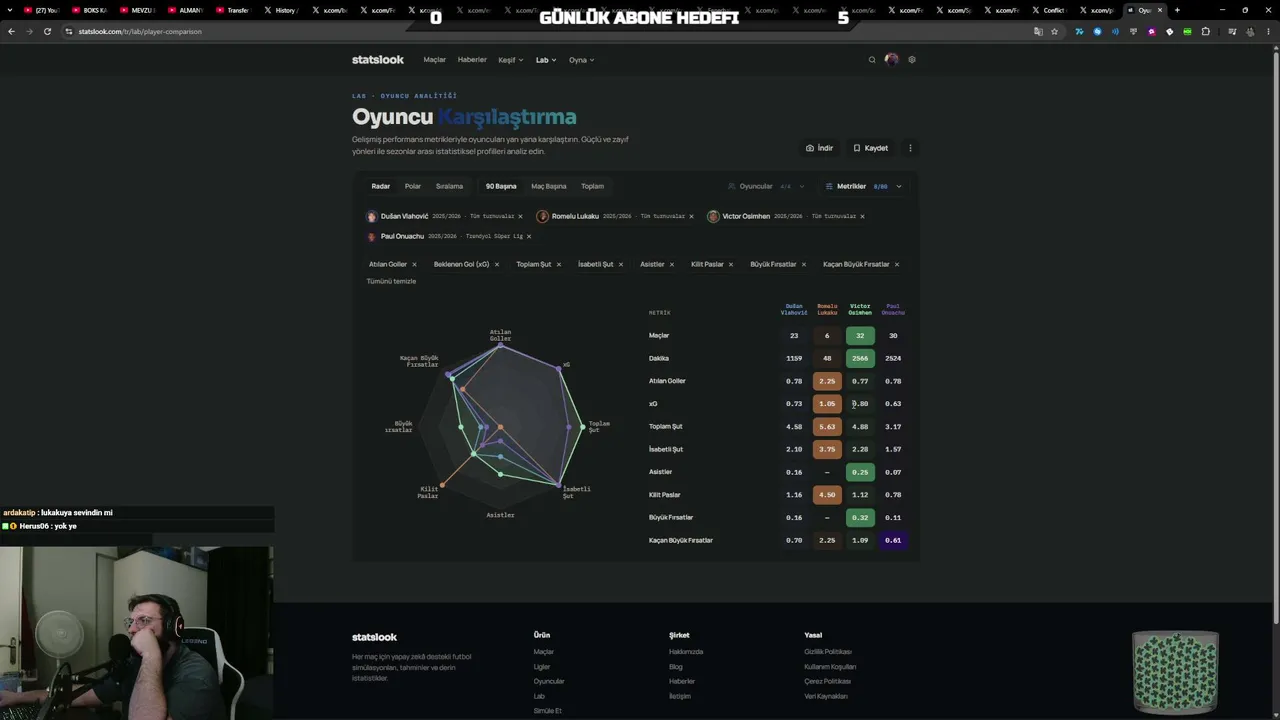Click the İndir download button
The width and height of the screenshot is (1280, 720).
[819, 148]
